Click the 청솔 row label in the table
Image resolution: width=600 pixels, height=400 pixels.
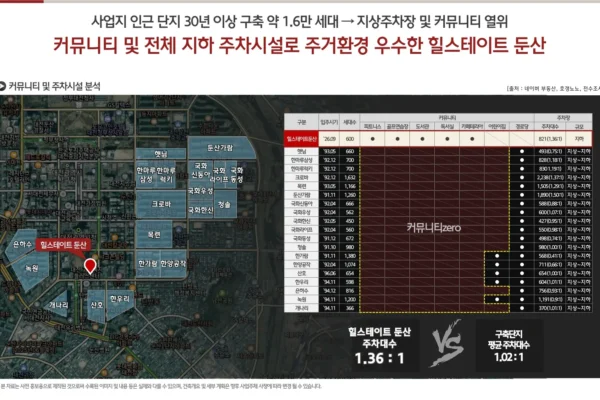point(302,247)
